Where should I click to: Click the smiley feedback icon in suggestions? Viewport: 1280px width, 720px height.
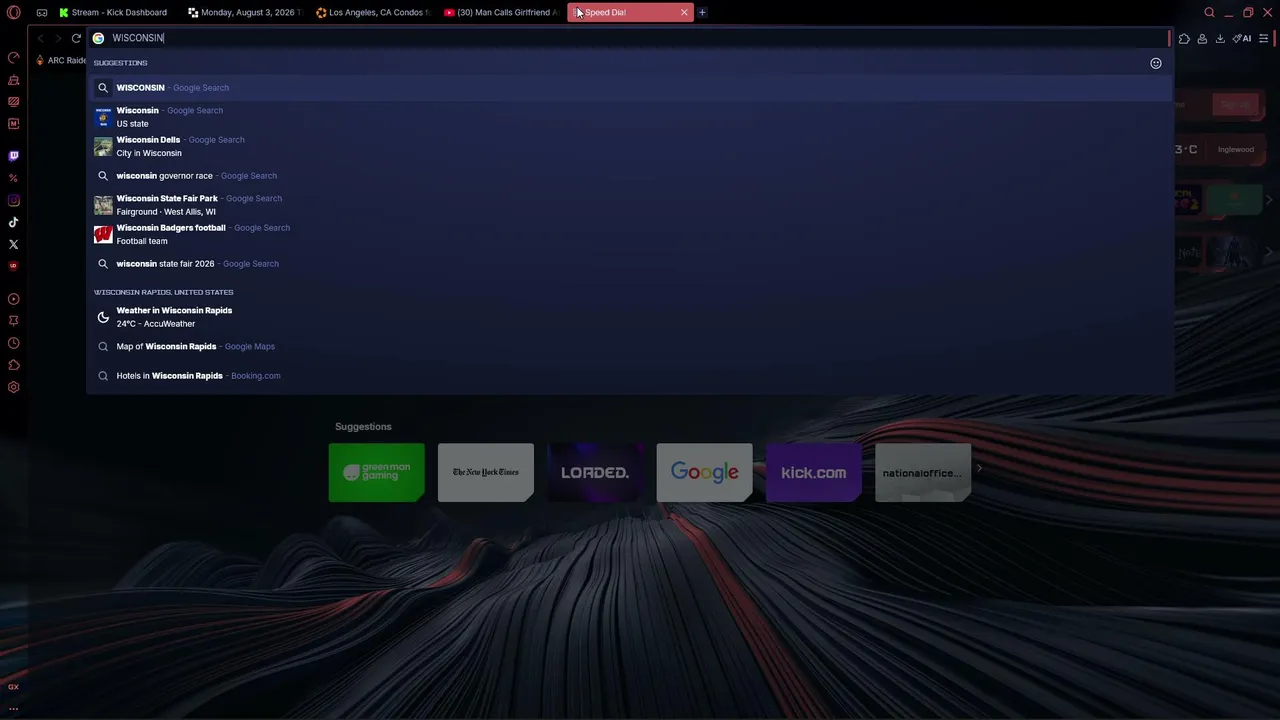(1156, 63)
